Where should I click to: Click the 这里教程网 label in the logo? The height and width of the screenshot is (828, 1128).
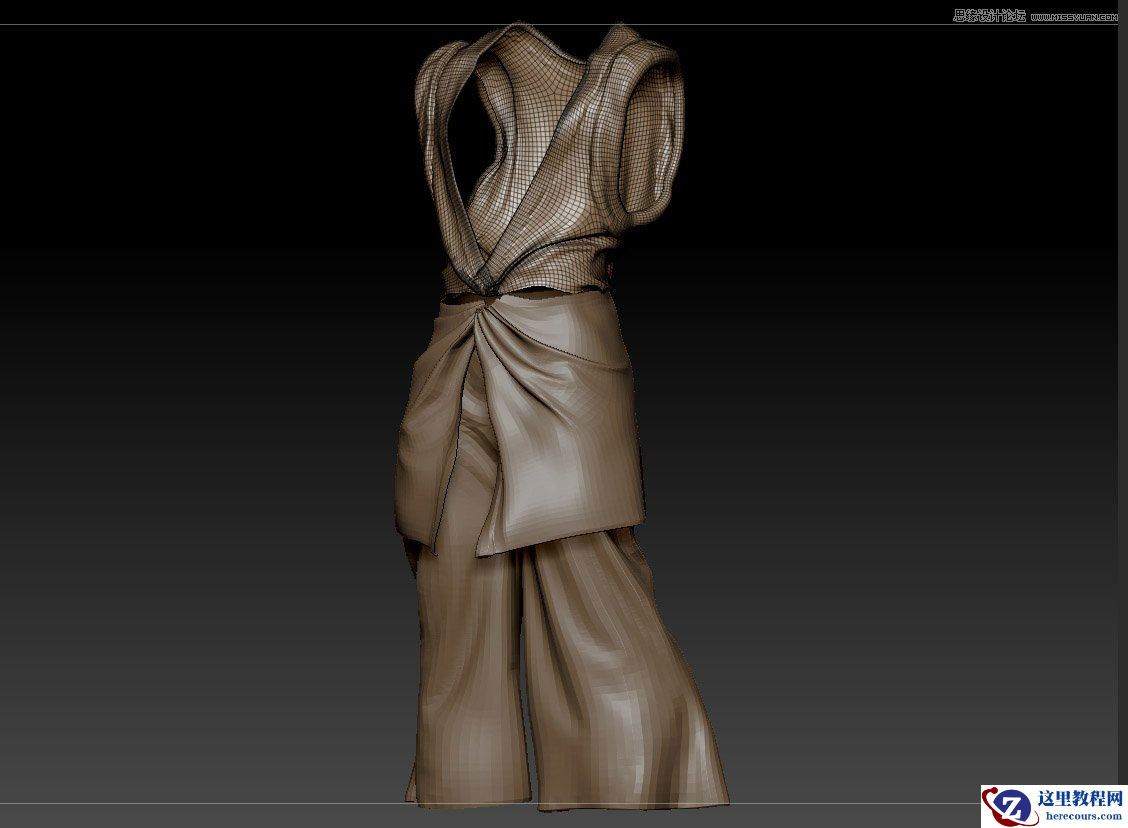pos(1080,798)
